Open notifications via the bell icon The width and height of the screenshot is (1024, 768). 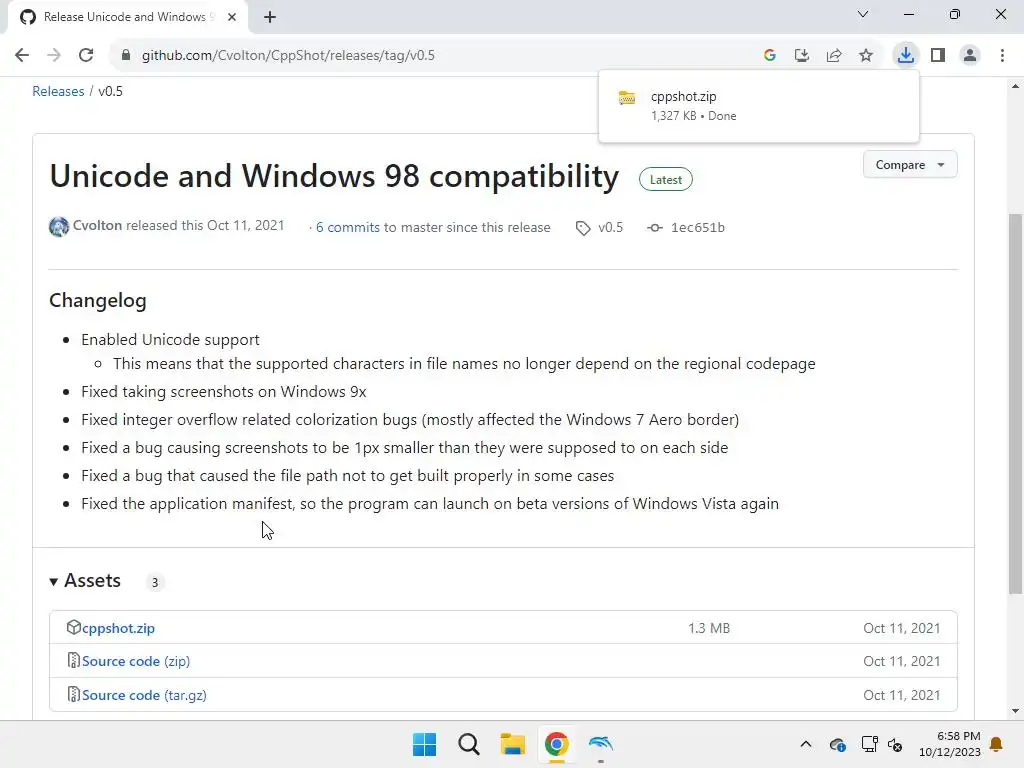click(996, 744)
